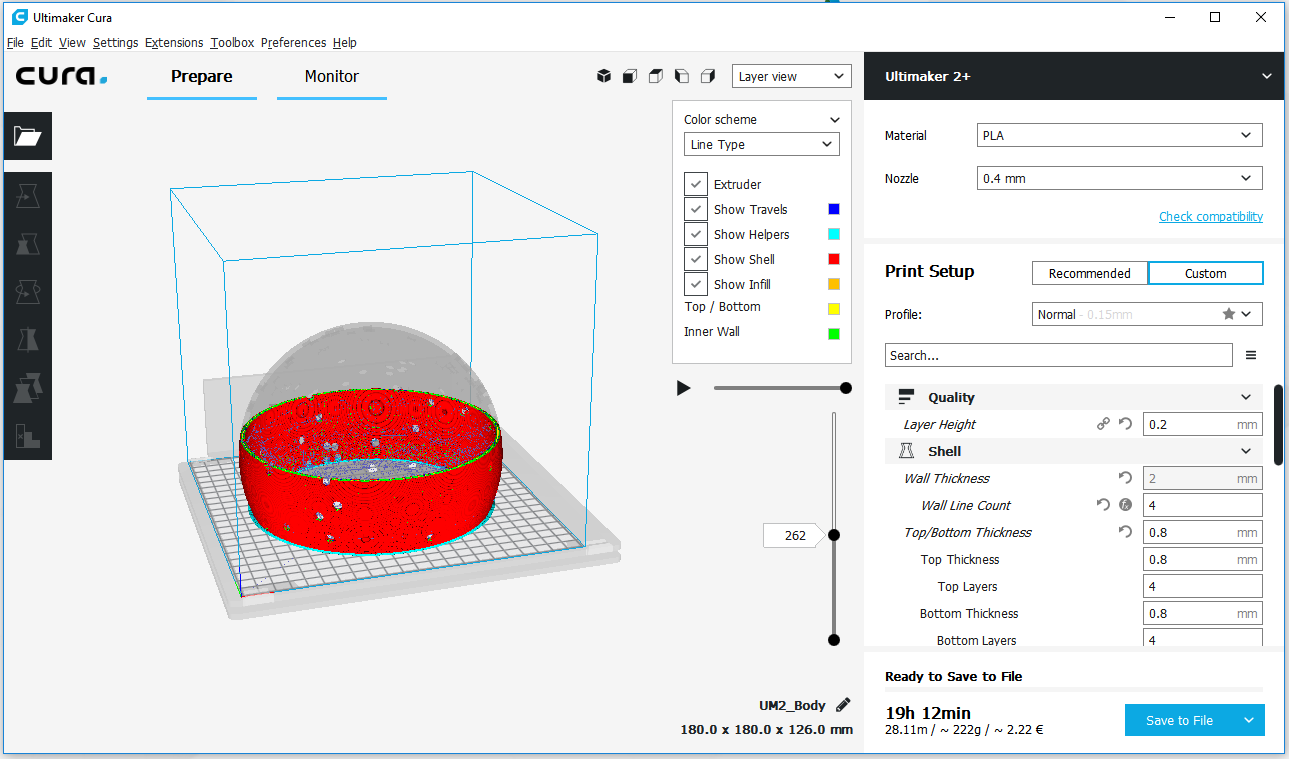The image size is (1289, 759).
Task: Select the Scale tool
Action: (x=27, y=243)
